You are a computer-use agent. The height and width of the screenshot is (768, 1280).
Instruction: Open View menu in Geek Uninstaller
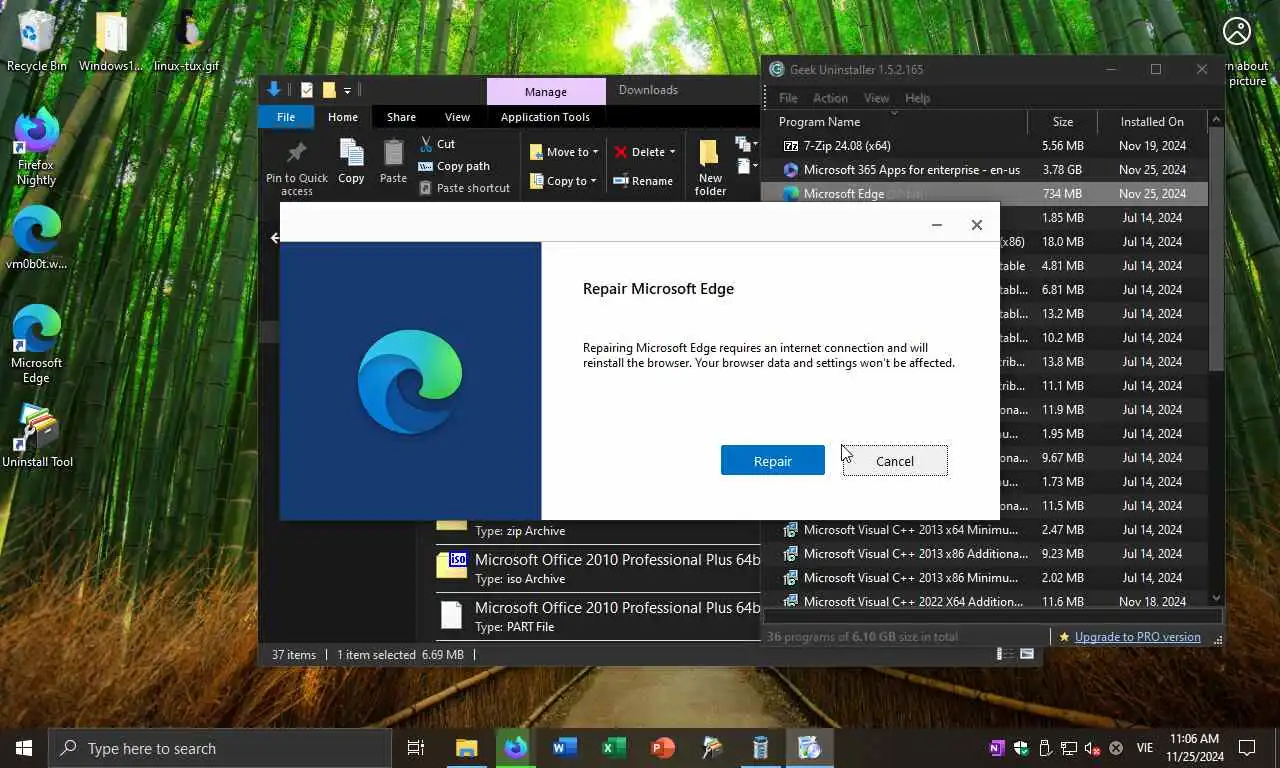876,98
